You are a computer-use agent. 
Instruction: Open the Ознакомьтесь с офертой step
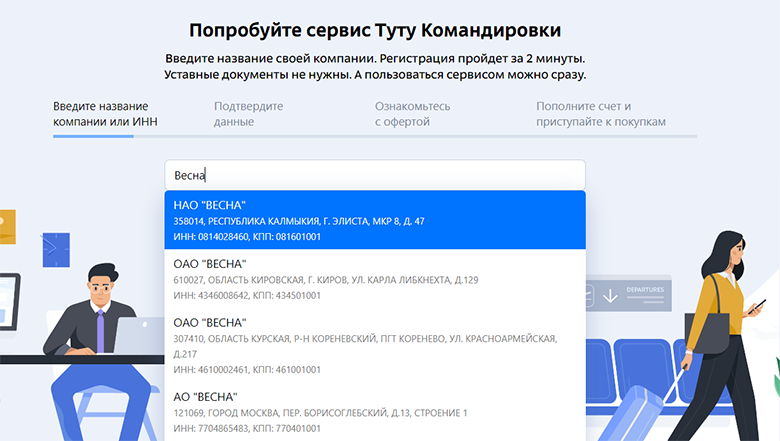412,114
